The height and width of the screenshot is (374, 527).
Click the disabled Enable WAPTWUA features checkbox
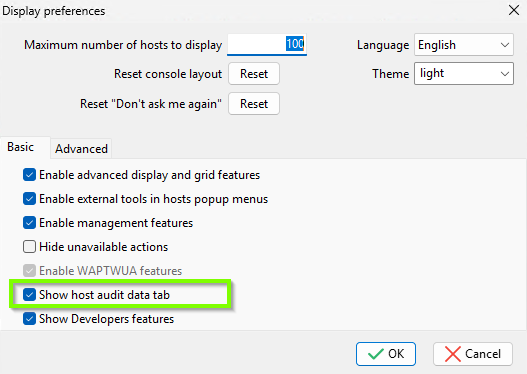29,271
